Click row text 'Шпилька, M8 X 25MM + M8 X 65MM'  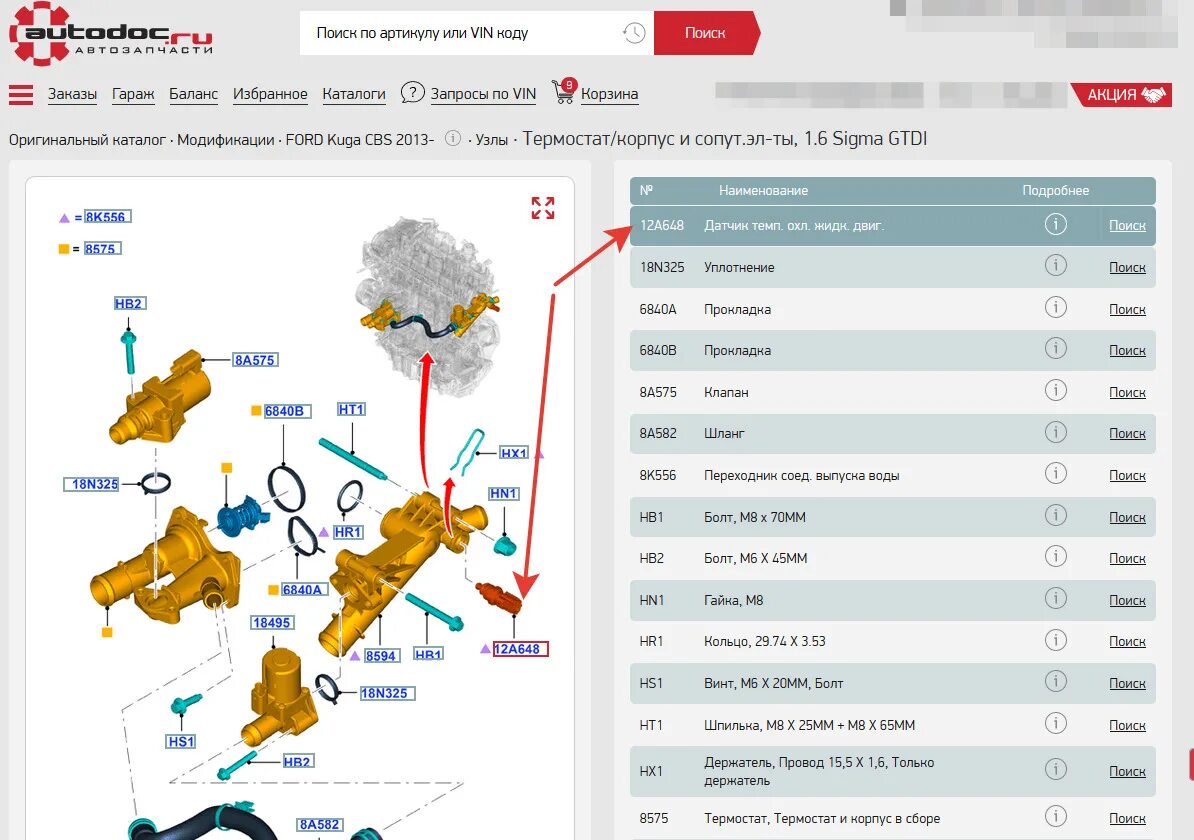pos(809,725)
